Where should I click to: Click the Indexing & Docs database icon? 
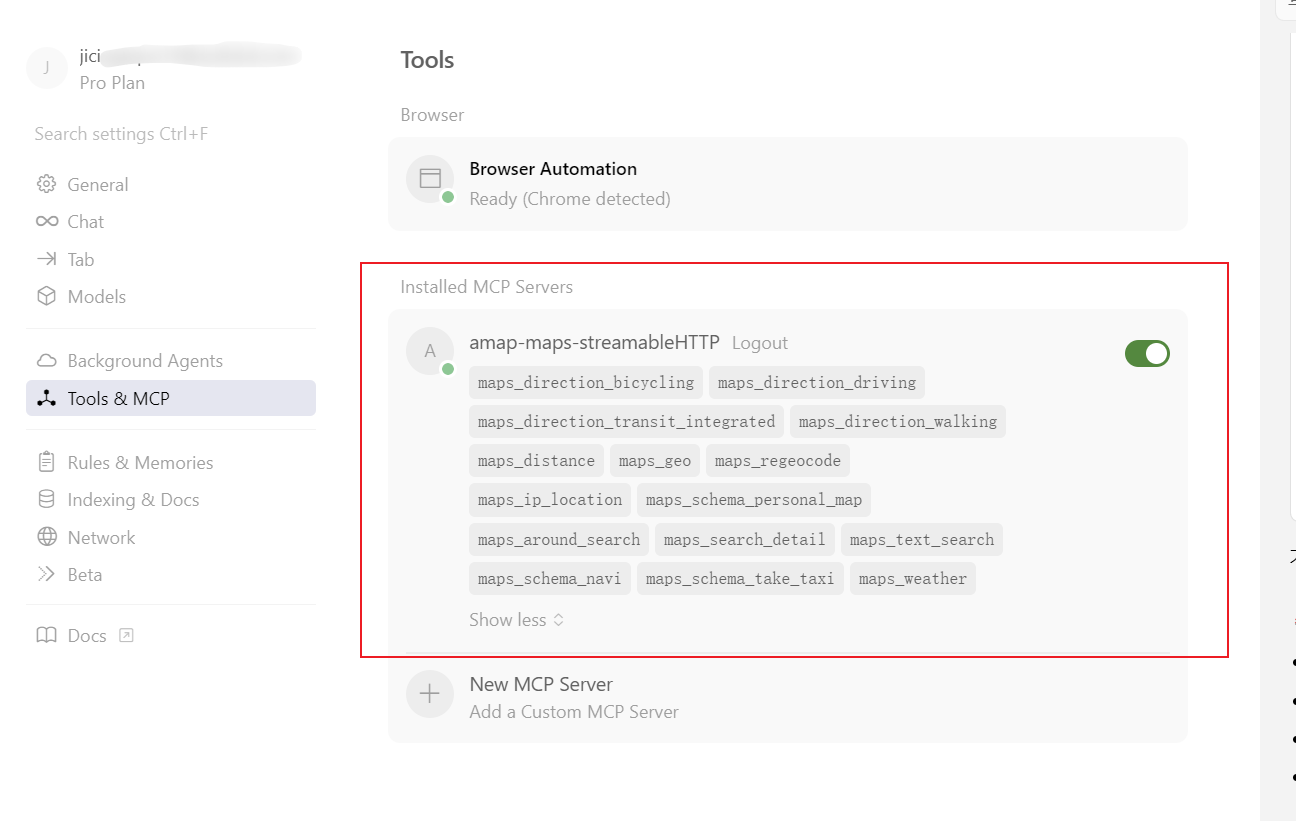[46, 499]
